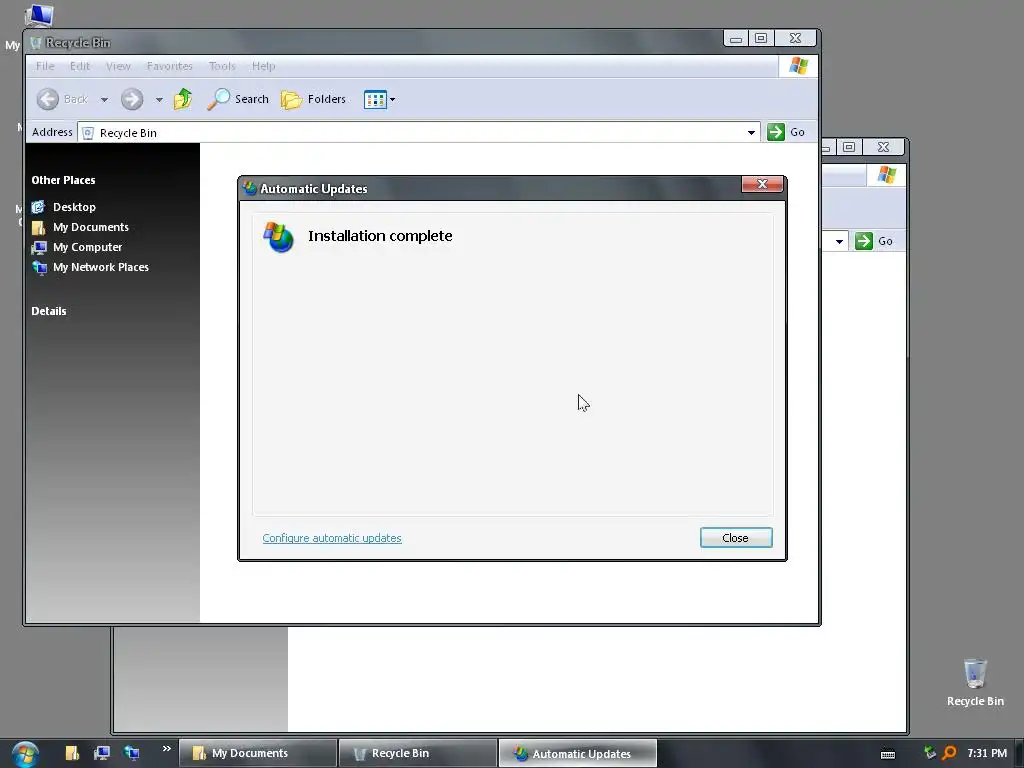Image resolution: width=1024 pixels, height=768 pixels.
Task: Close the Recycle Bin window
Action: click(x=795, y=39)
